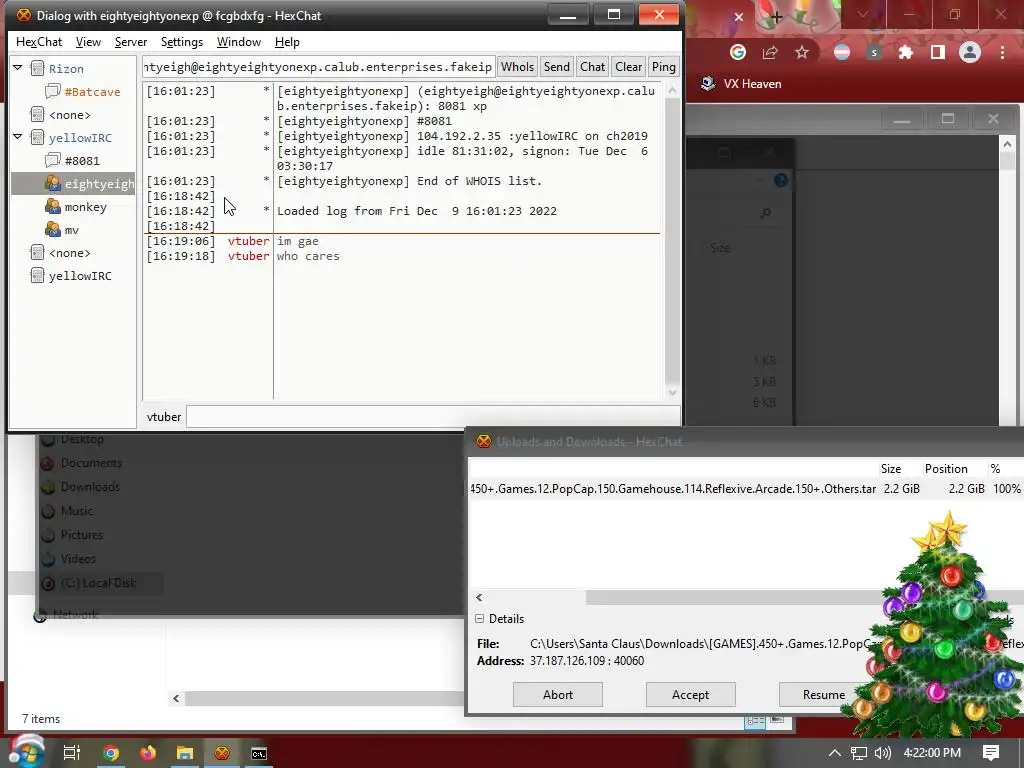Click the Chrome Google icon

[x=738, y=52]
